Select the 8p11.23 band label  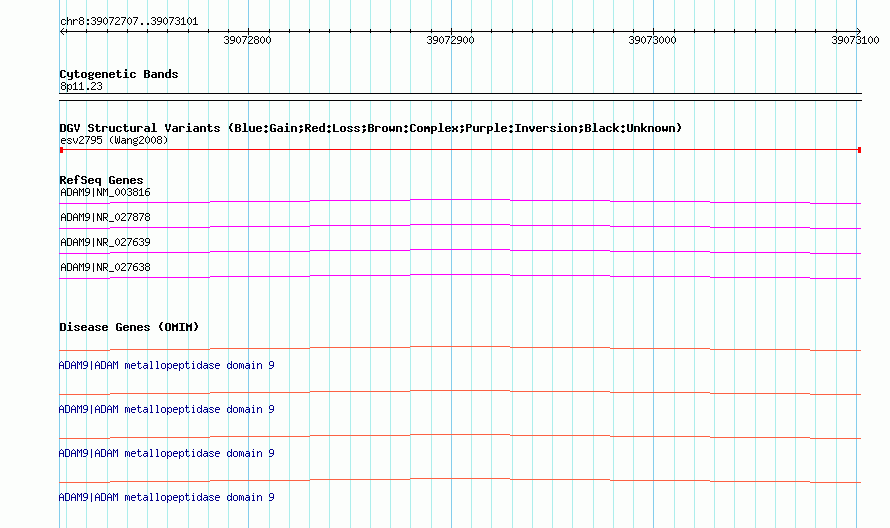point(81,86)
